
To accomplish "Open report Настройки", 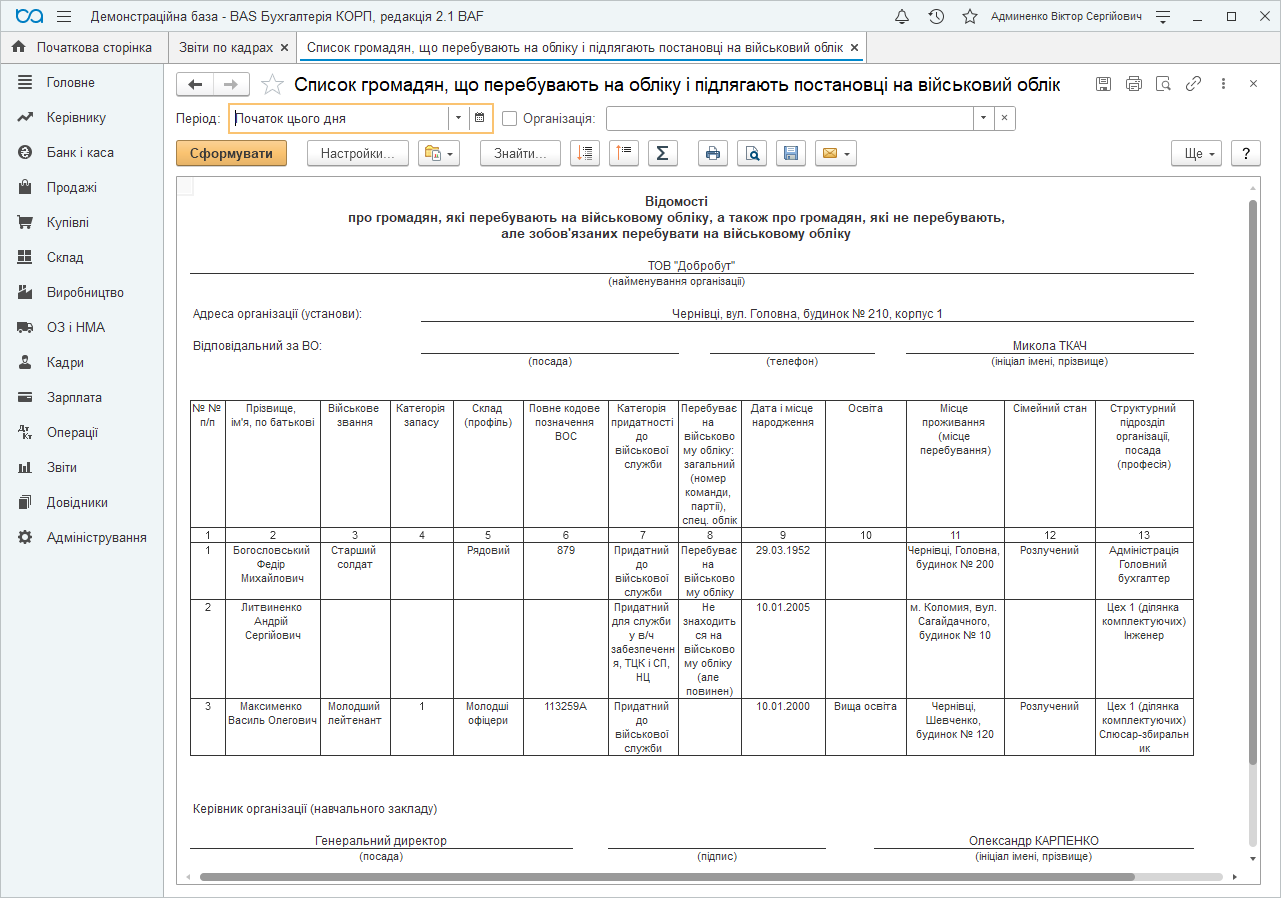I will click(x=357, y=153).
